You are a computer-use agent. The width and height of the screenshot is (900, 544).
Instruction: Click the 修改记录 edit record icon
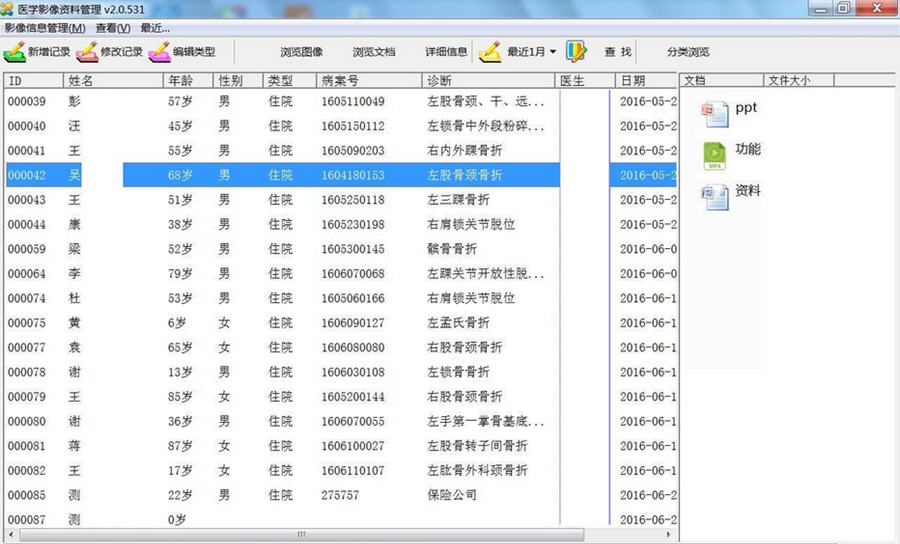87,52
